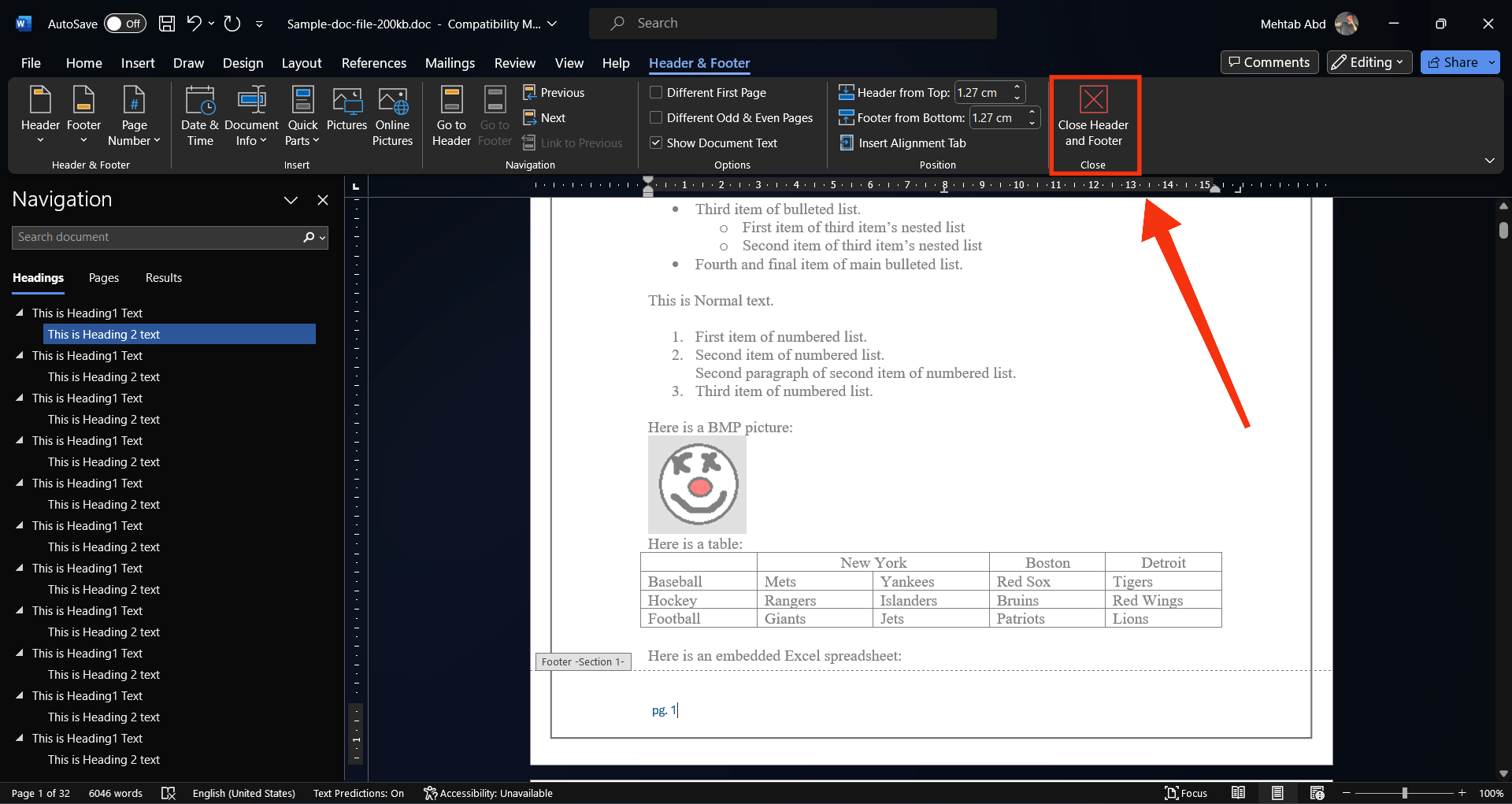Click Go to Header icon
The width and height of the screenshot is (1512, 804).
[451, 117]
